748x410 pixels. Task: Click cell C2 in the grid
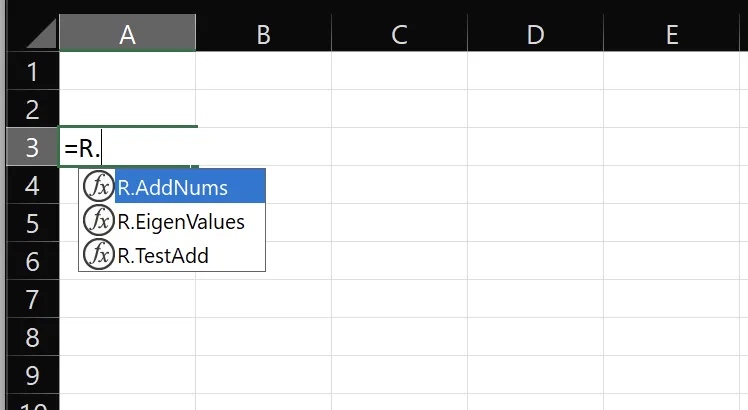(x=399, y=109)
